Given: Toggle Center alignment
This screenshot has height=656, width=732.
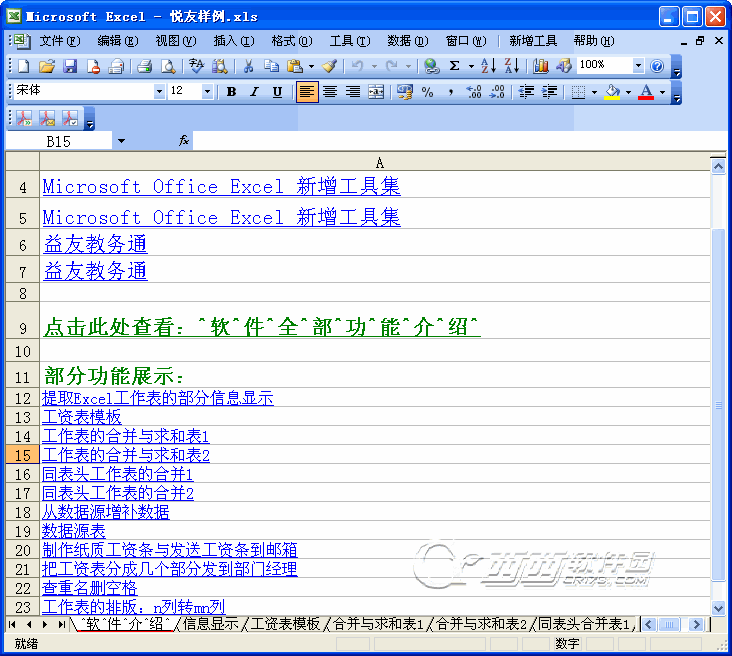Looking at the screenshot, I should click(x=330, y=92).
